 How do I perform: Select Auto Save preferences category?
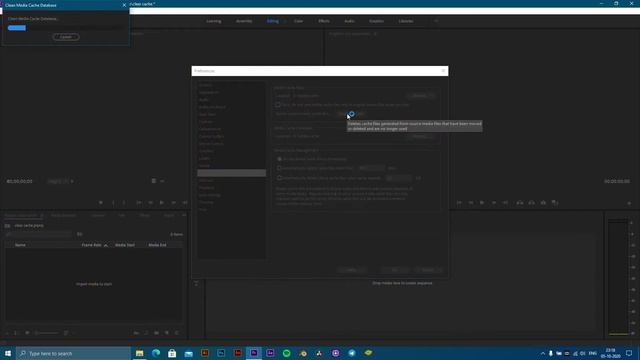pos(207,114)
